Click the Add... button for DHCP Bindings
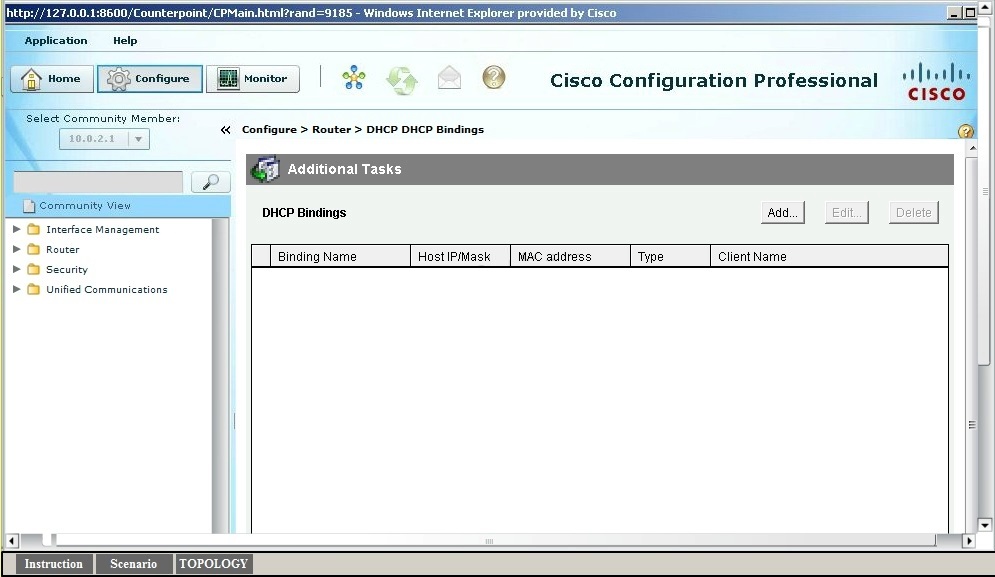Screen dimensions: 995x577 click(x=782, y=213)
